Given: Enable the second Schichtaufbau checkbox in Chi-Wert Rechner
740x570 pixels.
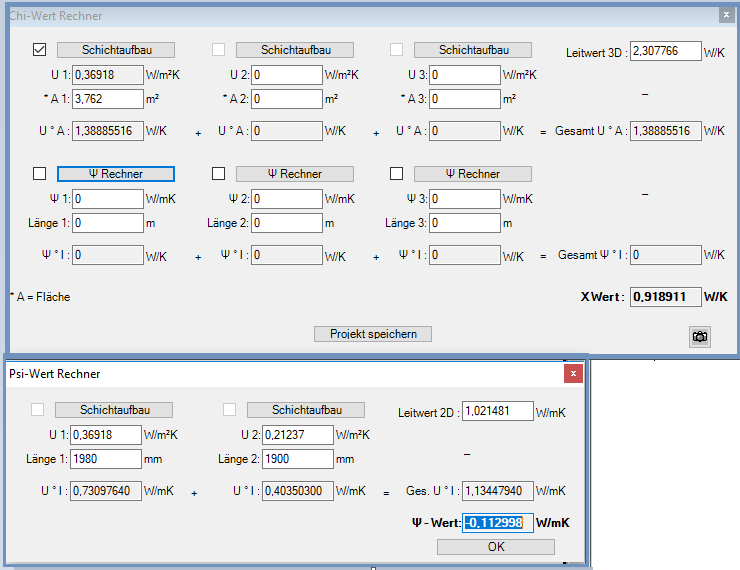Looking at the screenshot, I should click(x=219, y=50).
